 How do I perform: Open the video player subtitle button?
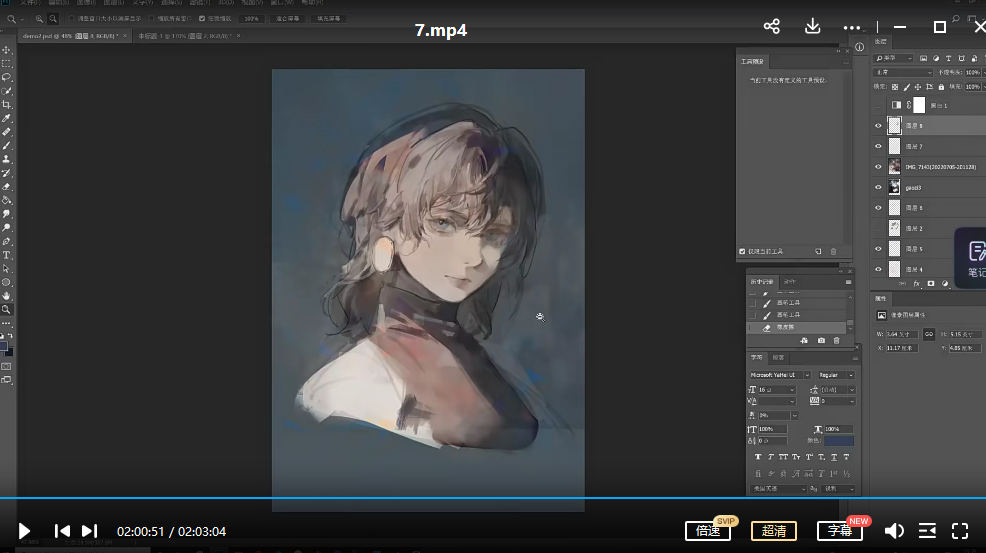(x=839, y=531)
